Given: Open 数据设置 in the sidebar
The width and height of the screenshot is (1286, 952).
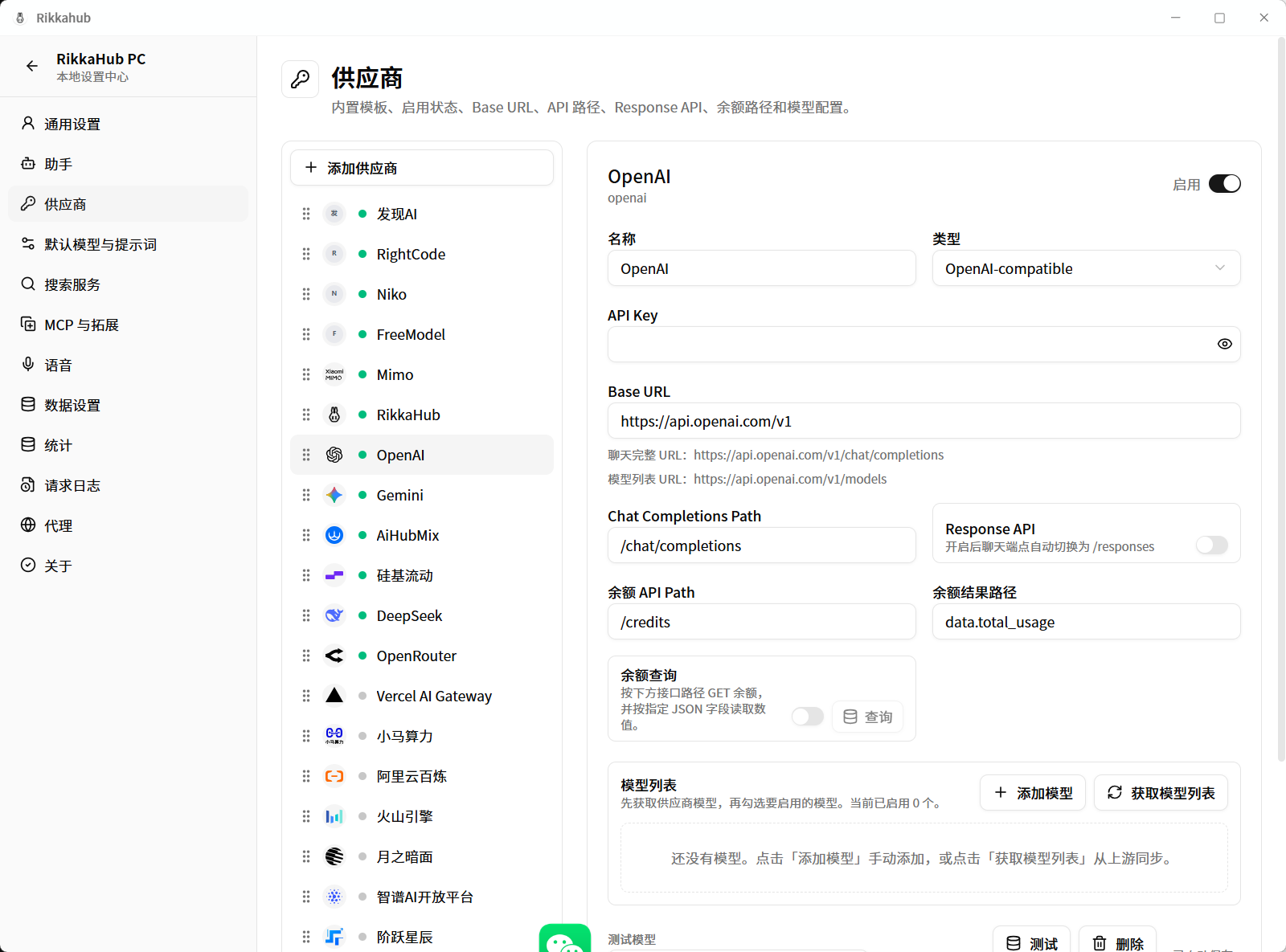Looking at the screenshot, I should (x=129, y=405).
